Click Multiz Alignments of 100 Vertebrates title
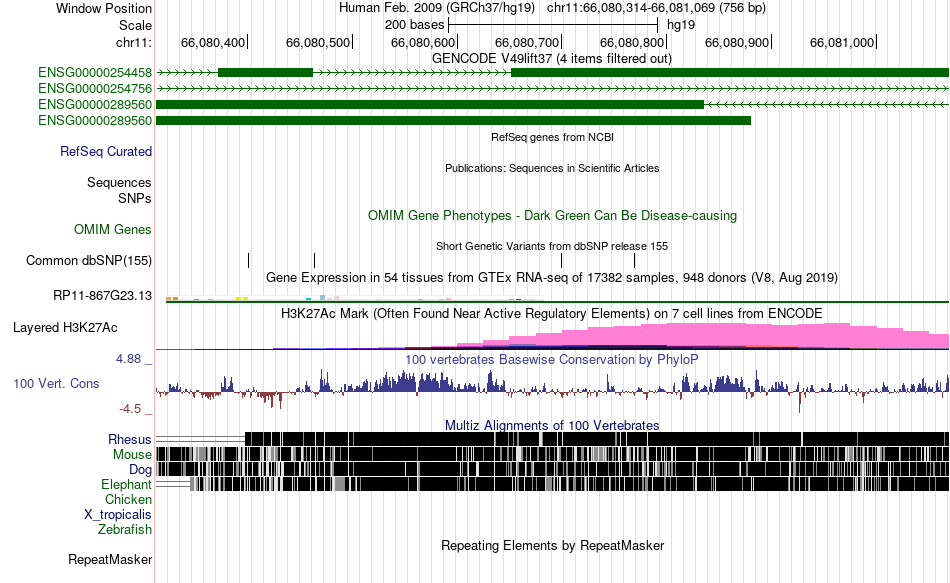The height and width of the screenshot is (583, 950). pos(552,425)
